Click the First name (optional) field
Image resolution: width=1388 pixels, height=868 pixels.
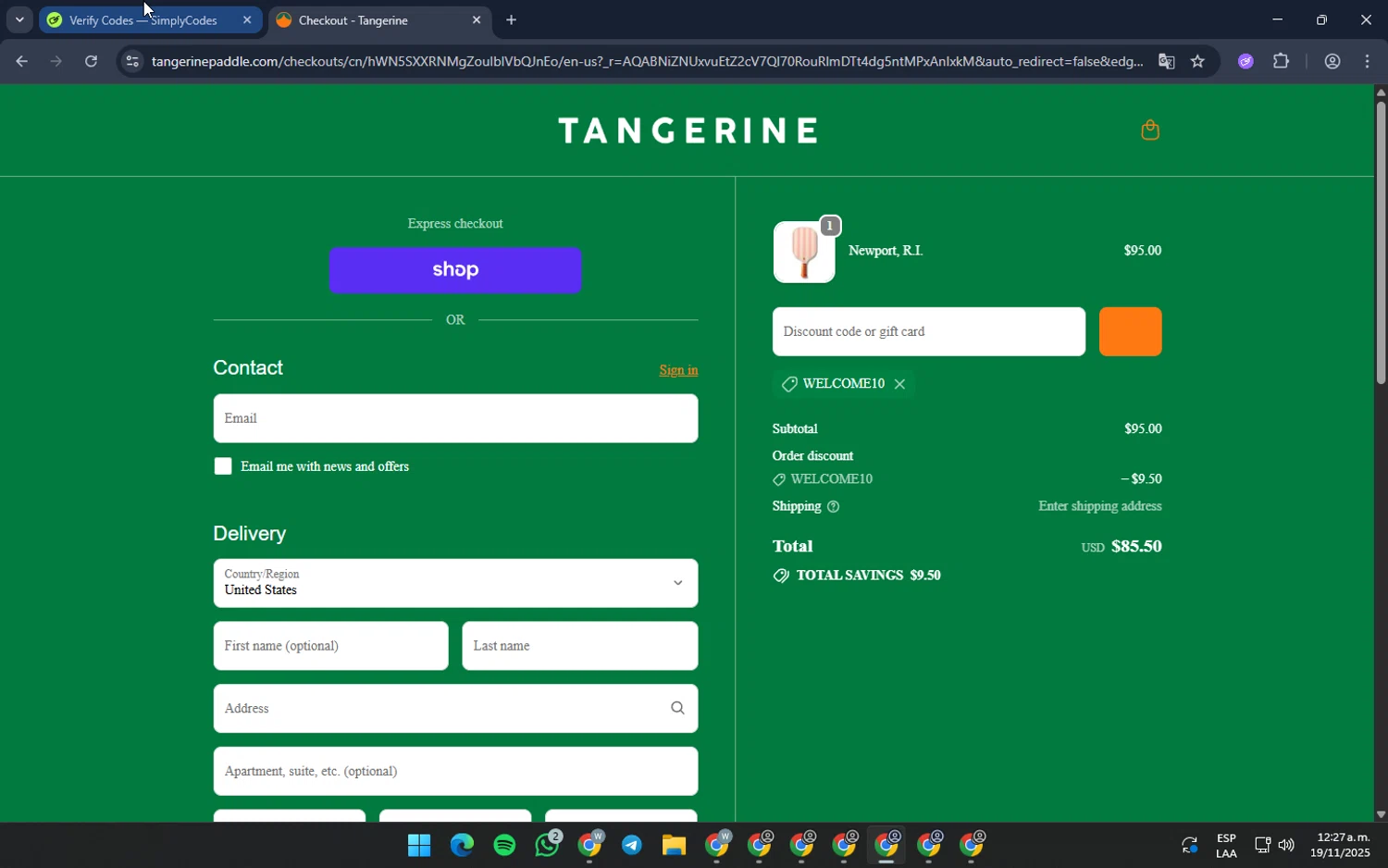pos(330,646)
